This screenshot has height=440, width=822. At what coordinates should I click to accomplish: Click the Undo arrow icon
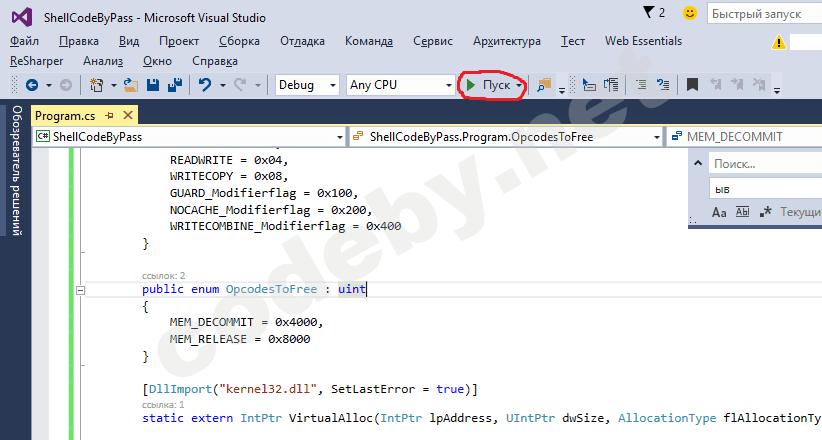point(205,86)
